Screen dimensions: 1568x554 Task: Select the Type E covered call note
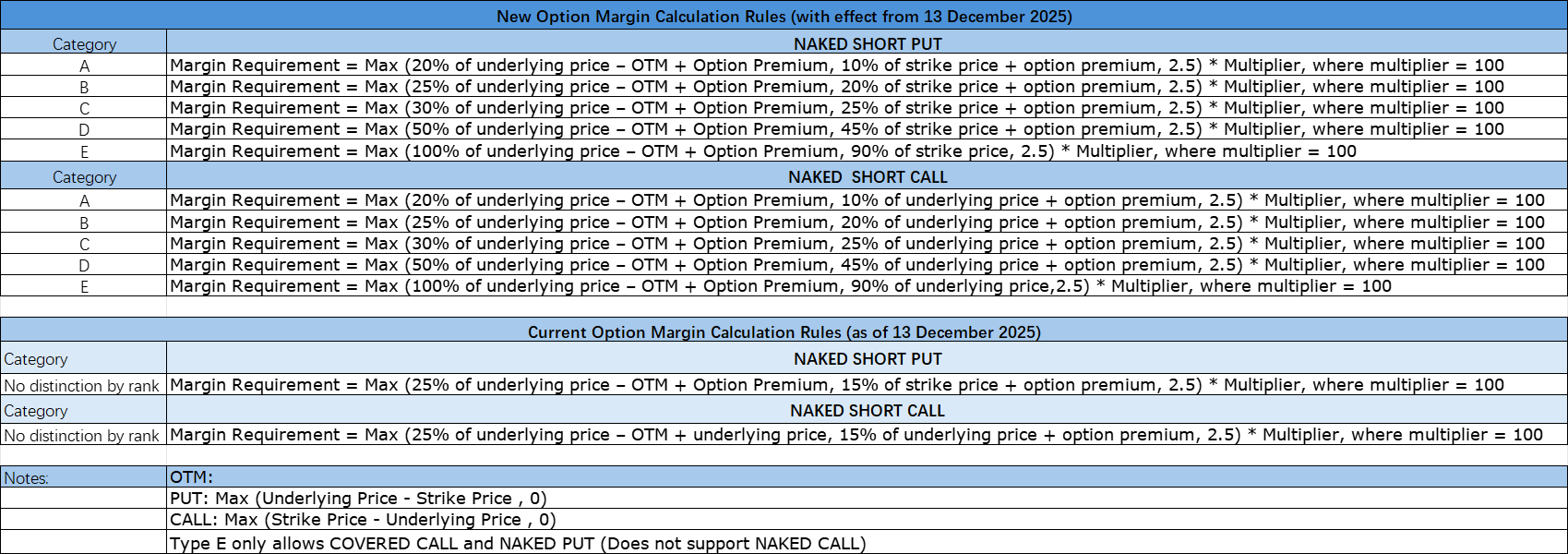[x=517, y=544]
